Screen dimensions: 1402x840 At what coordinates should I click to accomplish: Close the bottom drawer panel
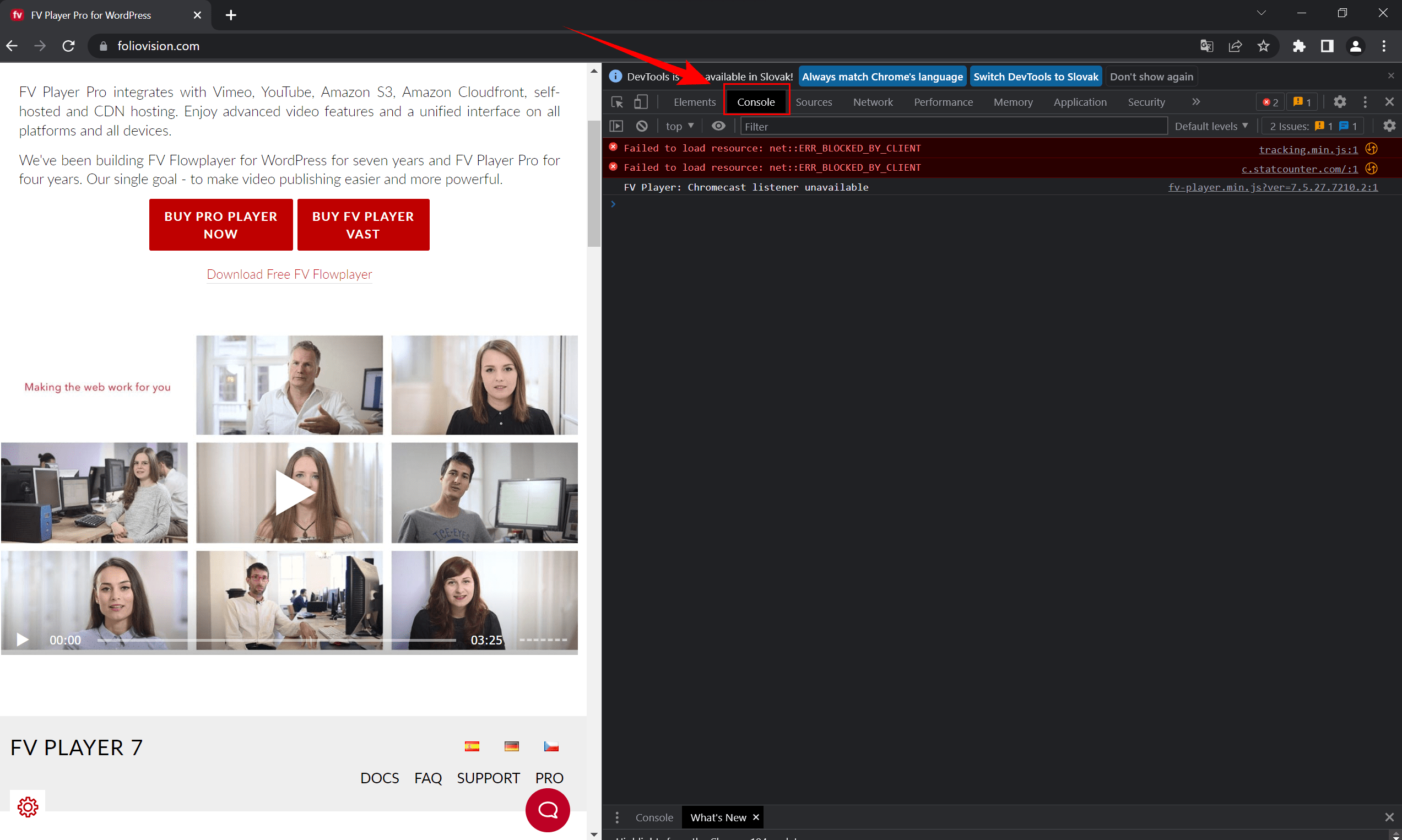(x=1389, y=817)
